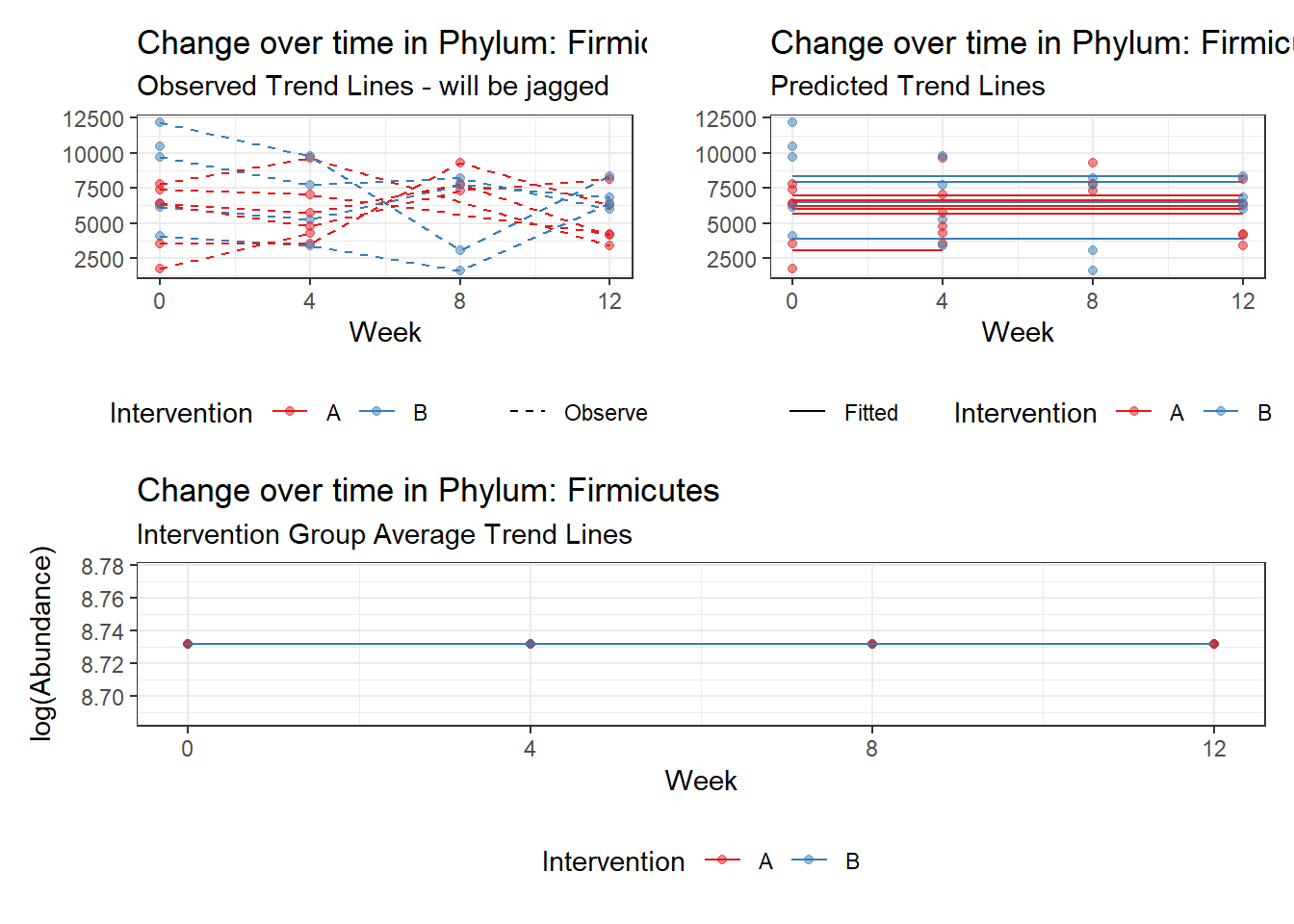Click the red A legend key in the Predicted plot
Viewport: 1294px width, 924px height.
click(x=1134, y=412)
